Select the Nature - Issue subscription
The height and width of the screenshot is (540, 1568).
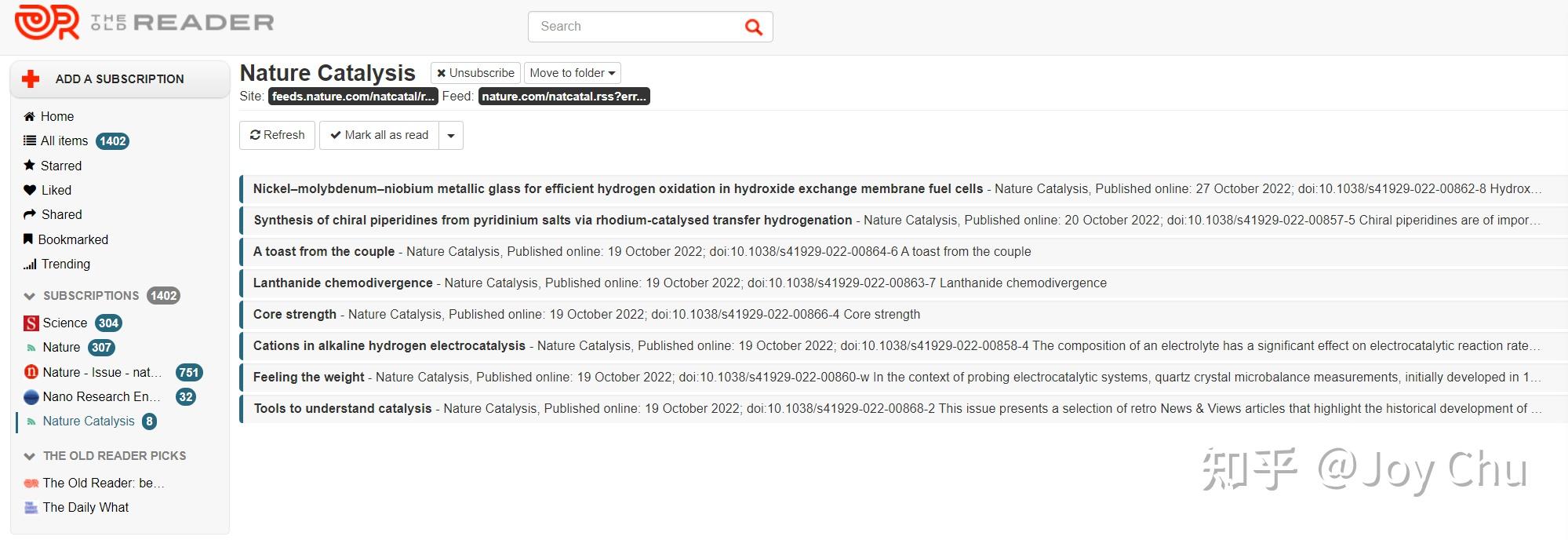coord(102,372)
